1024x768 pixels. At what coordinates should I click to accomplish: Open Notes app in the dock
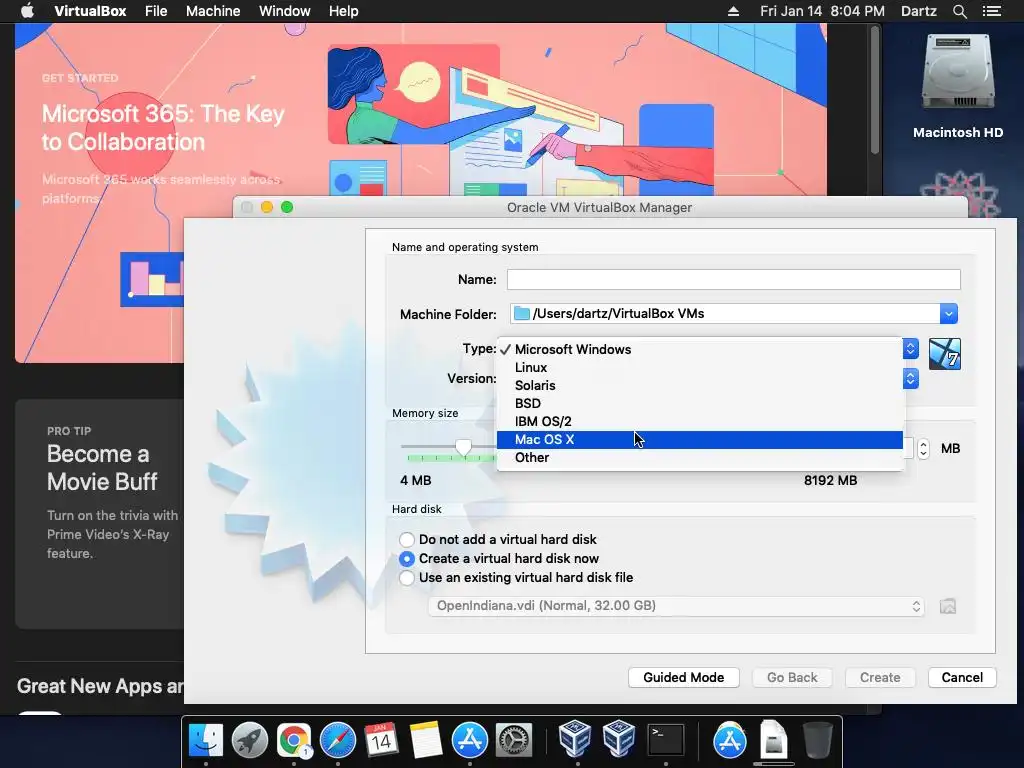coord(426,741)
